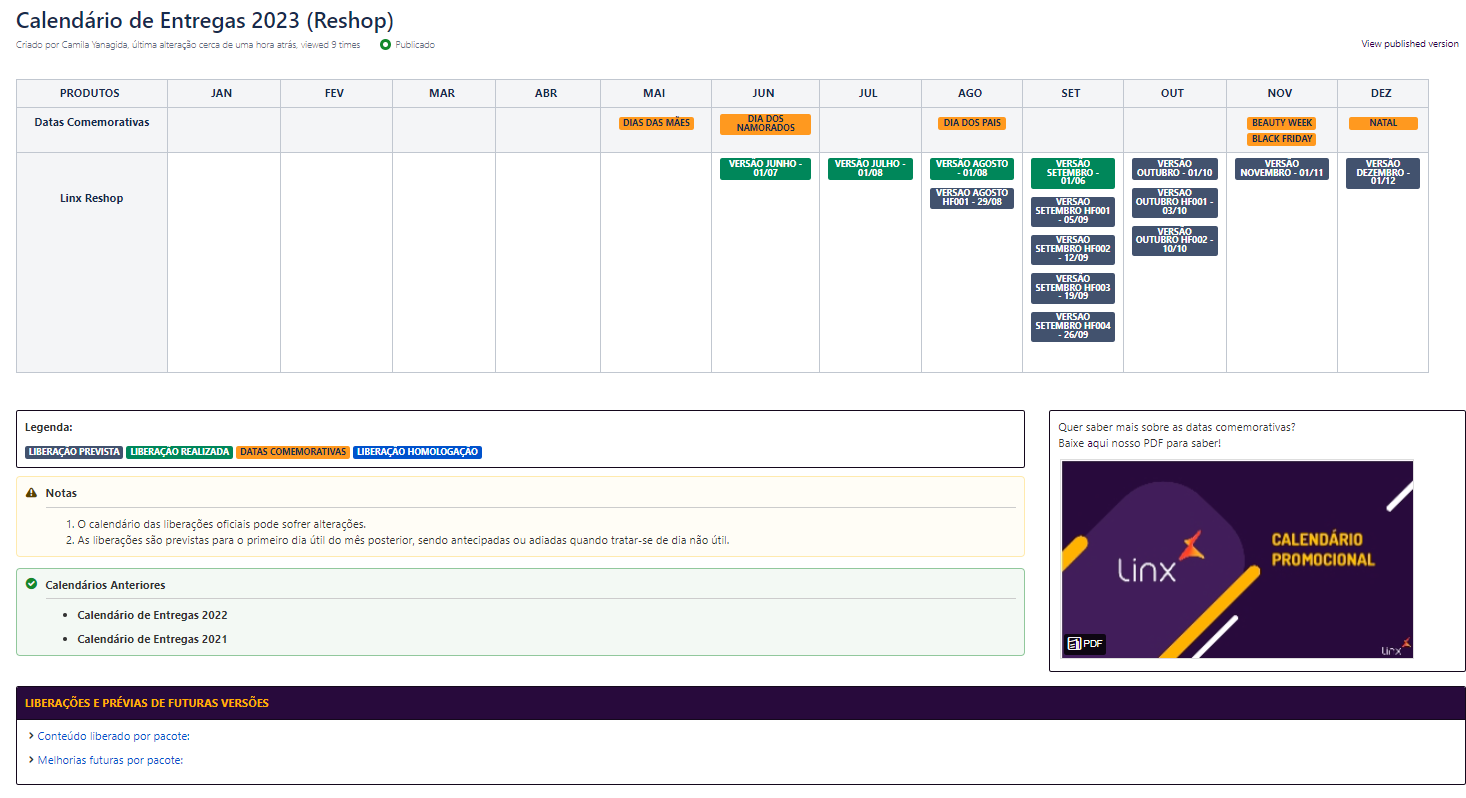1466x798 pixels.
Task: Click the Quer saber mais sobre as datas comemorativas text
Action: pyautogui.click(x=1177, y=427)
